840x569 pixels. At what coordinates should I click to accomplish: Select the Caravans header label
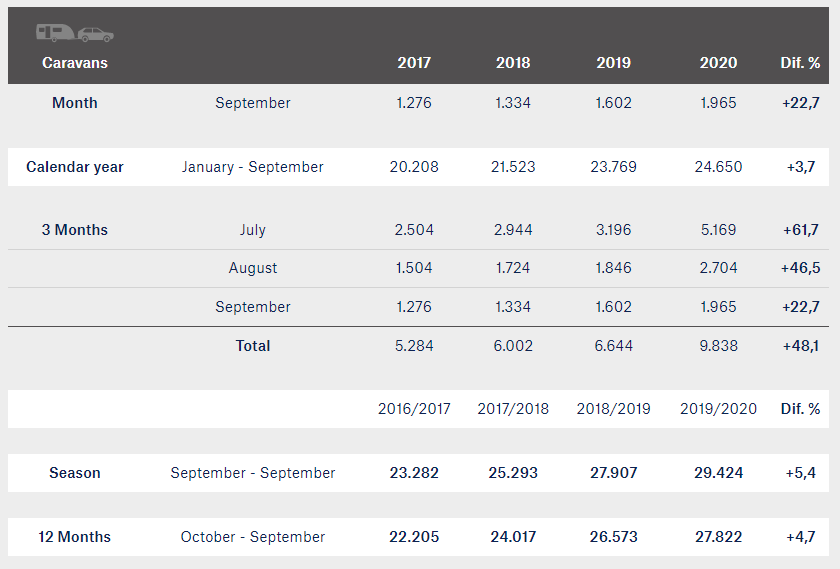point(75,63)
